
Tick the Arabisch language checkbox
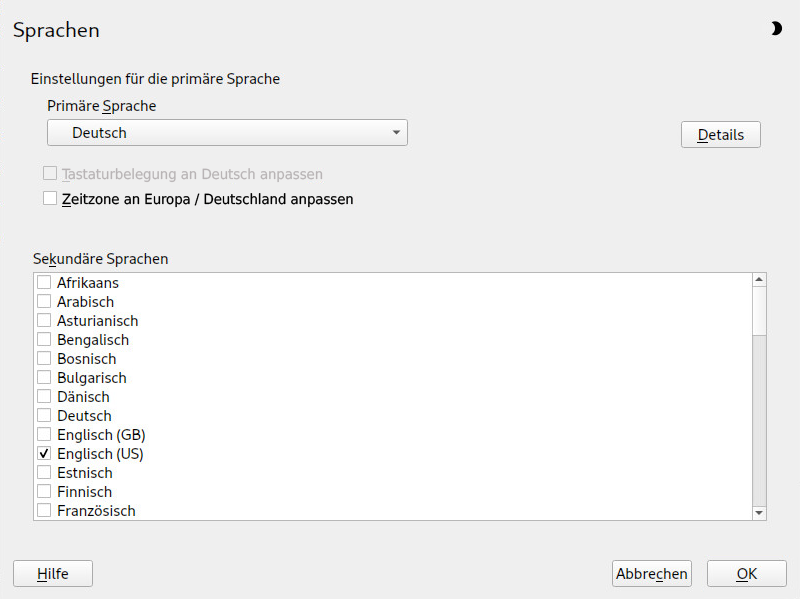click(44, 302)
